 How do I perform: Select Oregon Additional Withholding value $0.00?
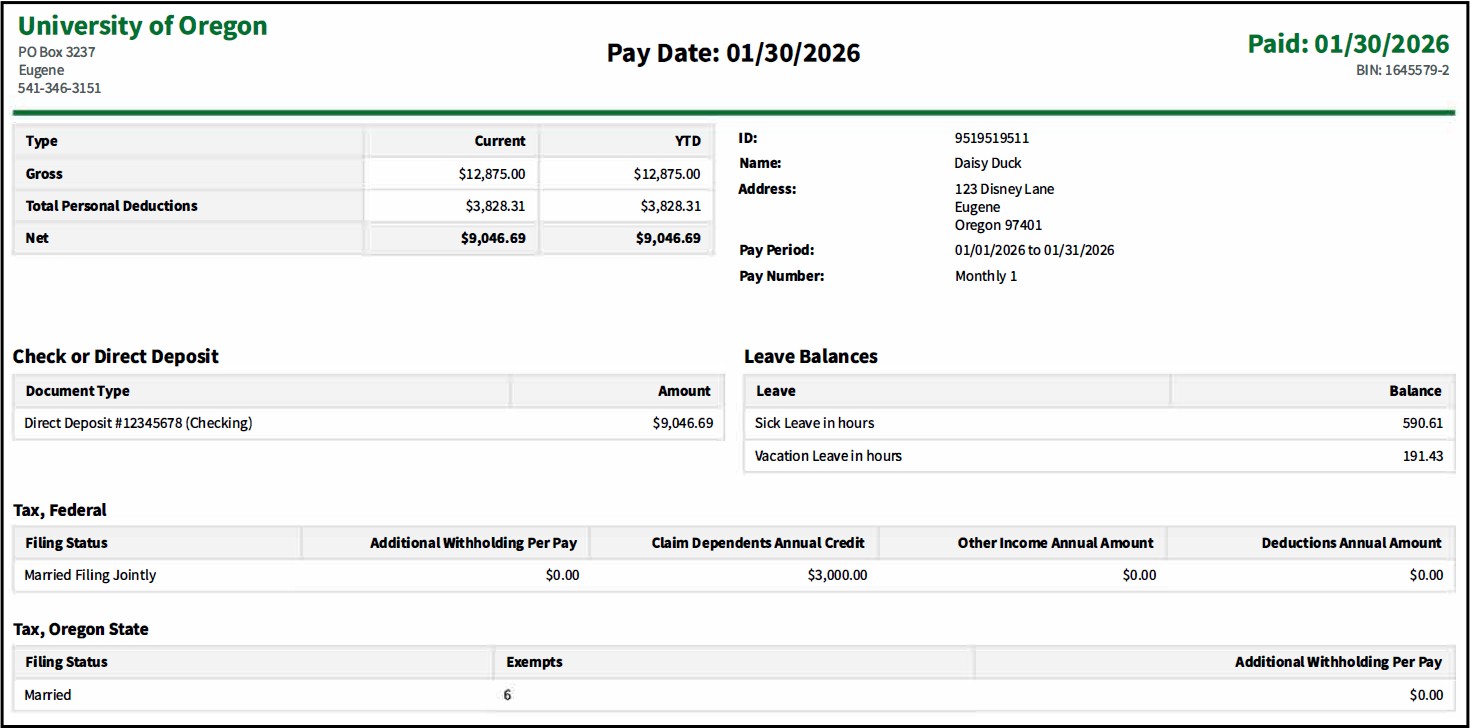pyautogui.click(x=1427, y=695)
